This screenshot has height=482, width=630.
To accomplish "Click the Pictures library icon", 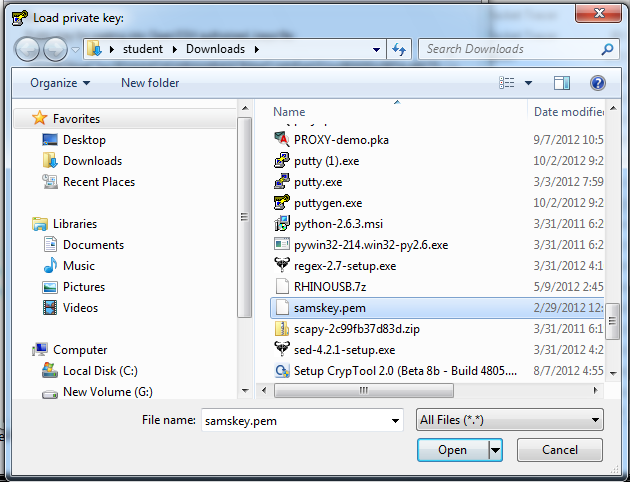I will pyautogui.click(x=50, y=287).
